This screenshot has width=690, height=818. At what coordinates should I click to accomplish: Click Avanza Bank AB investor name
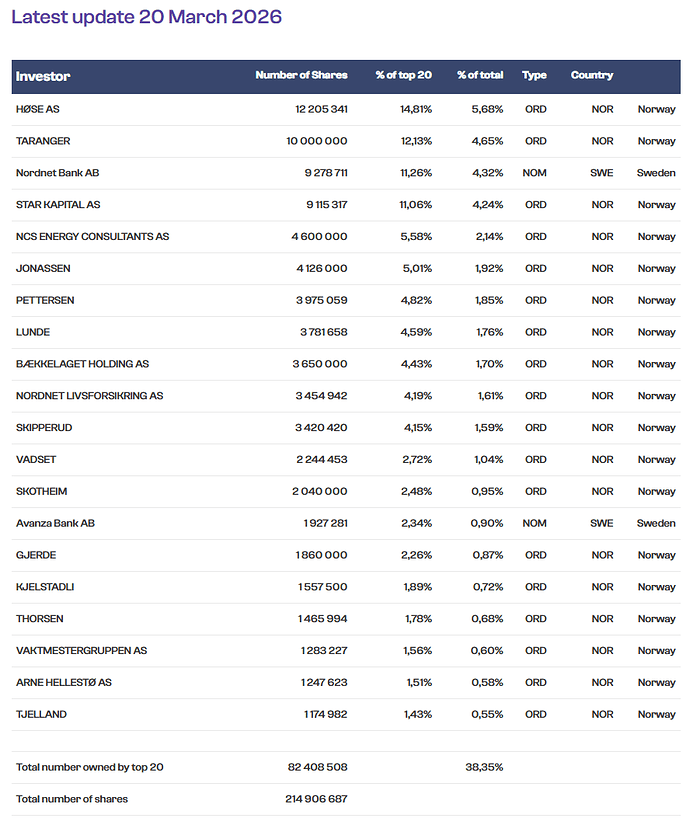point(55,523)
